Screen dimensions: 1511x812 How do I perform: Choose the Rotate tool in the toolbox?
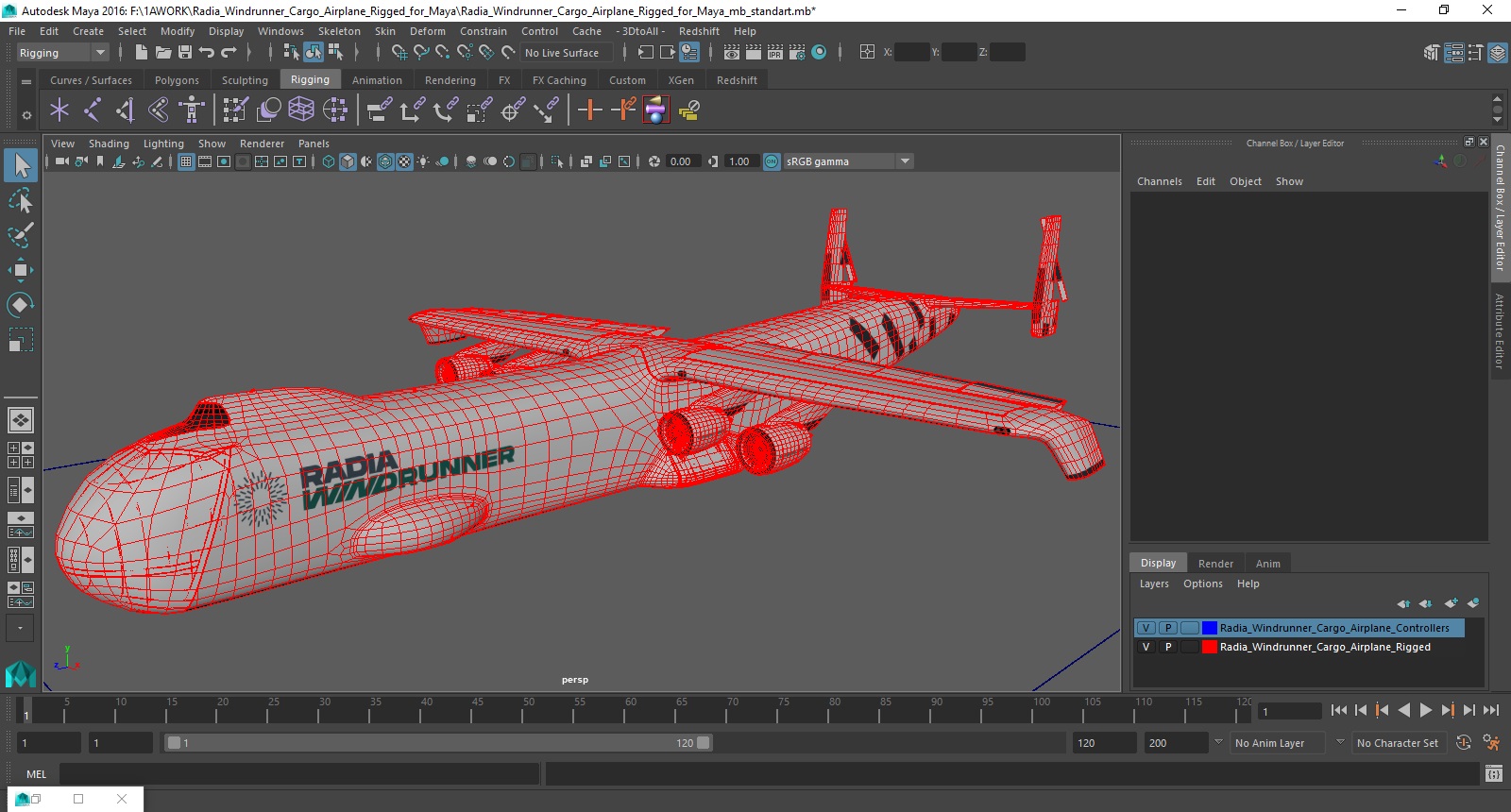click(20, 304)
